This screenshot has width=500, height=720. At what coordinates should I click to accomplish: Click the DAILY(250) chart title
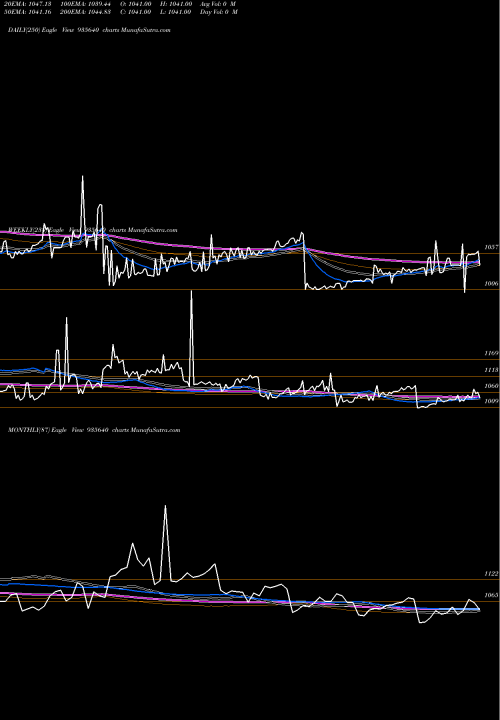tap(89, 30)
